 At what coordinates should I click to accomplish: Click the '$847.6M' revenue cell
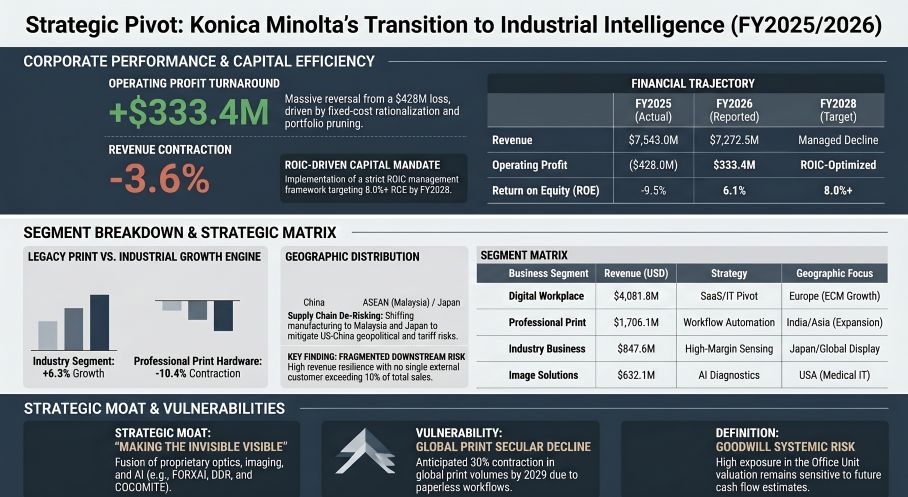[636, 349]
